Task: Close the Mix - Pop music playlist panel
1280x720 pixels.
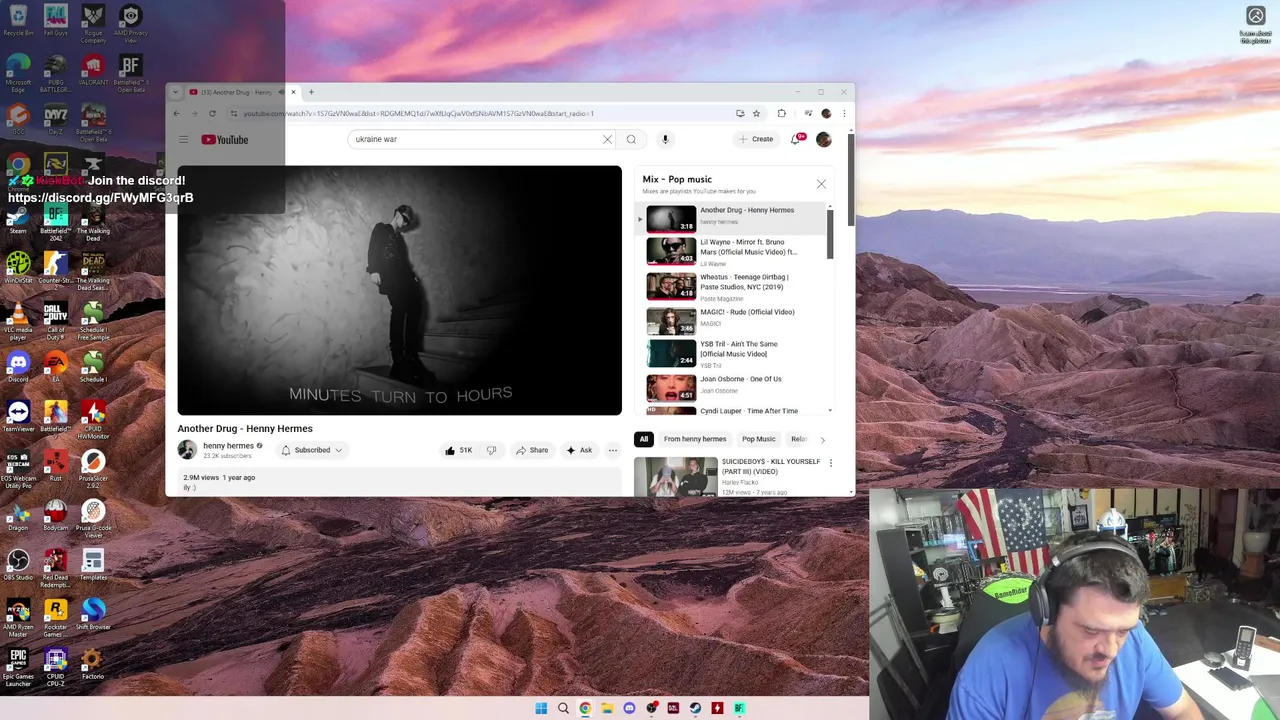Action: pos(821,184)
